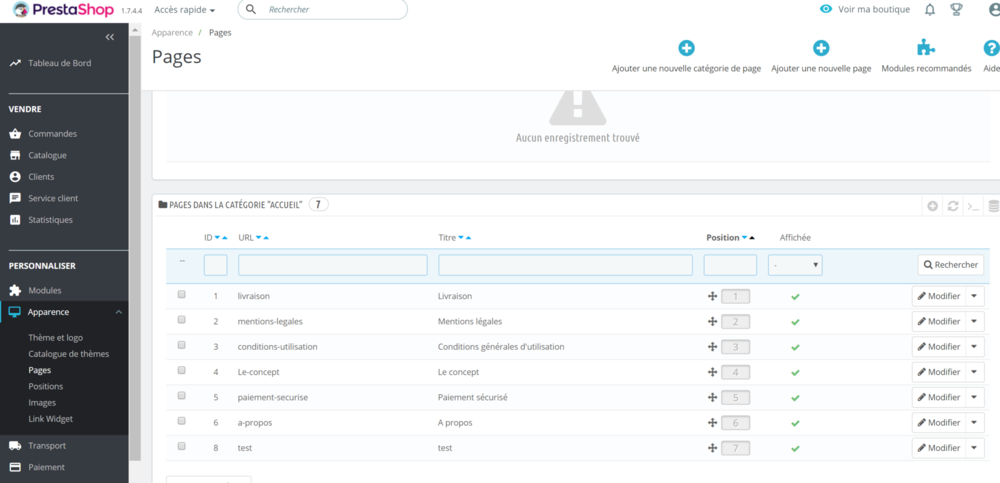Click the Tableau de Bord trend icon
The image size is (1000, 483).
(x=15, y=63)
